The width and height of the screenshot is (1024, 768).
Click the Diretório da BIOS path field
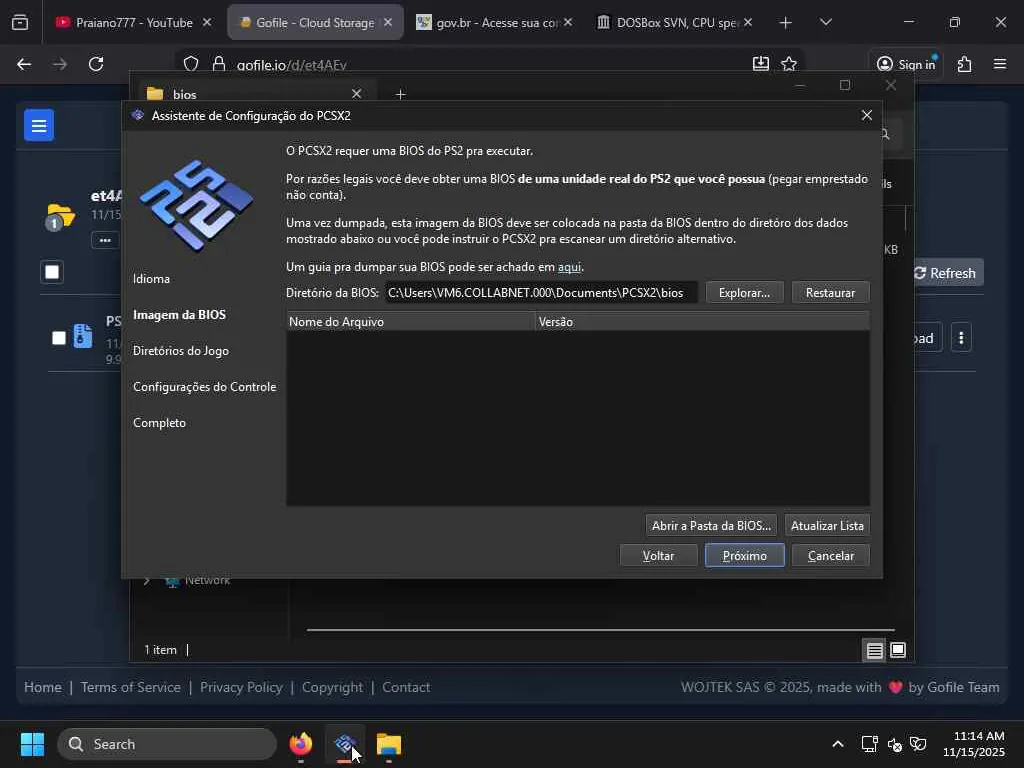coord(541,293)
